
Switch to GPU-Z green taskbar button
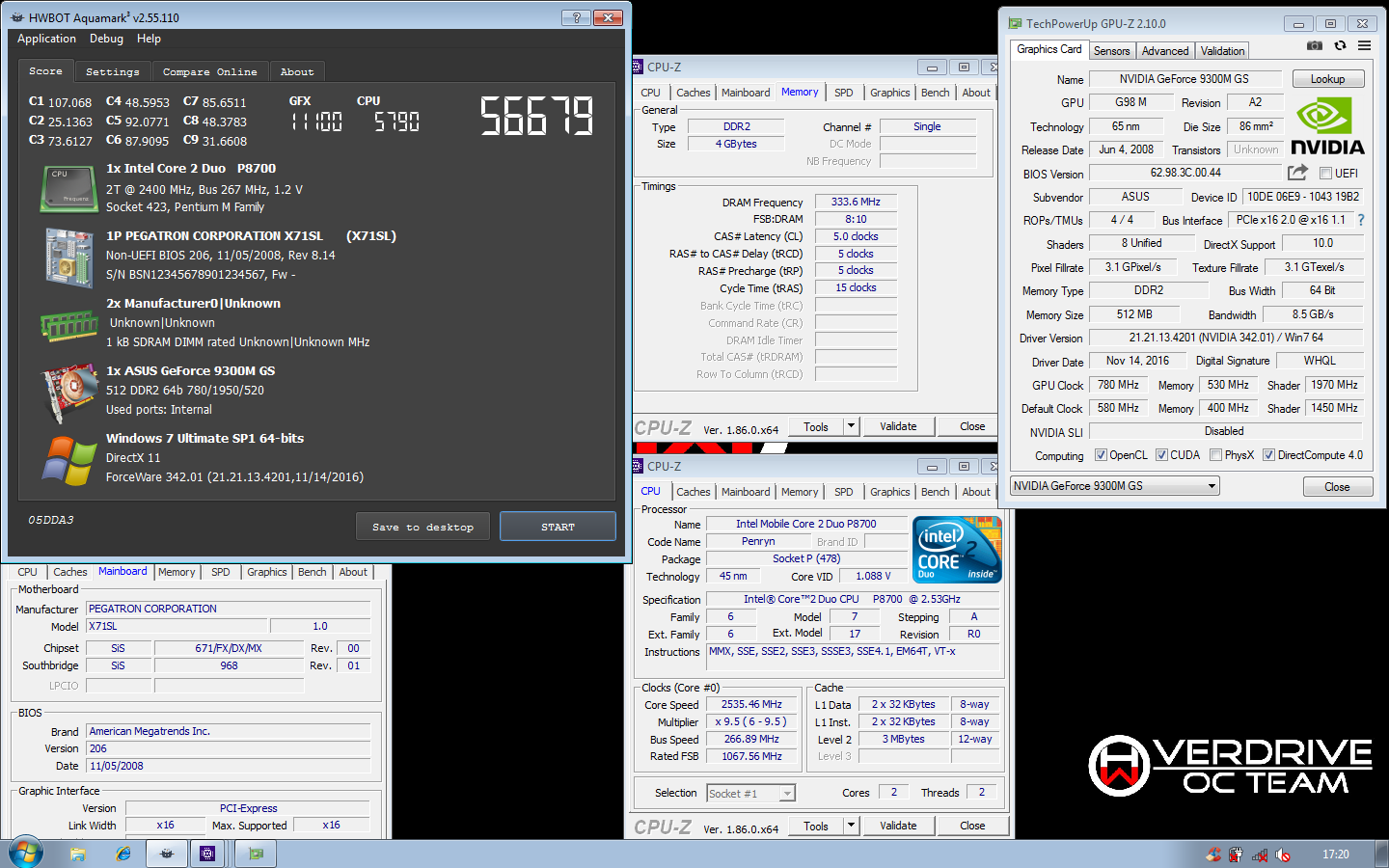tap(256, 854)
